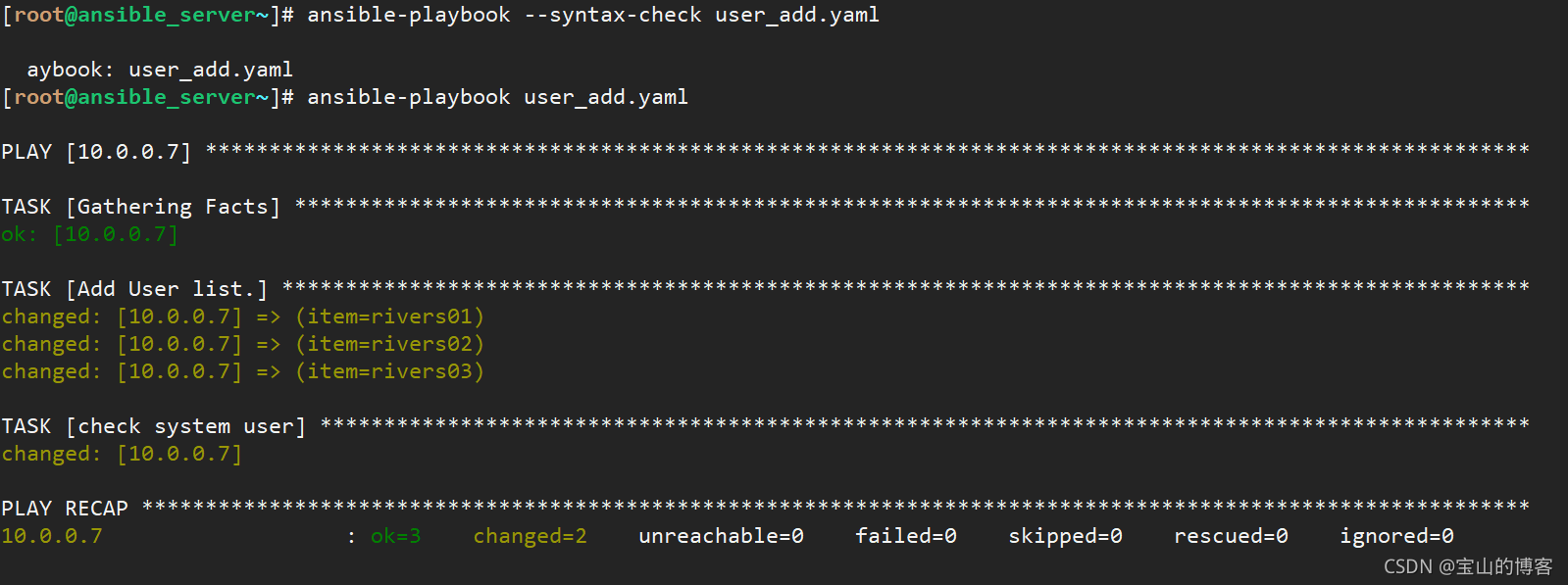Image resolution: width=1568 pixels, height=585 pixels.
Task: Click the TASK [Gathering Facts] header
Action: (x=141, y=207)
